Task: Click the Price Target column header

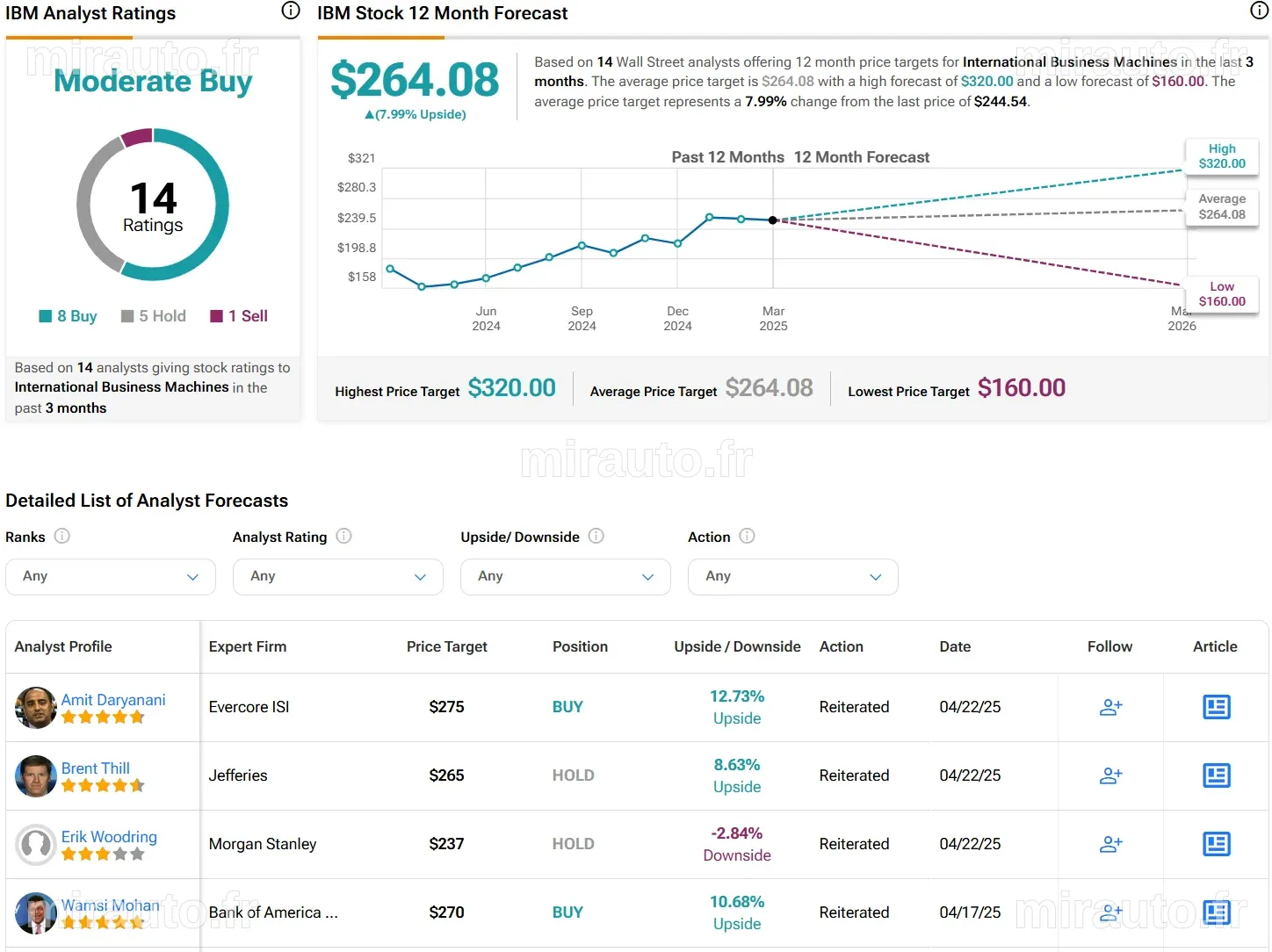Action: tap(446, 646)
